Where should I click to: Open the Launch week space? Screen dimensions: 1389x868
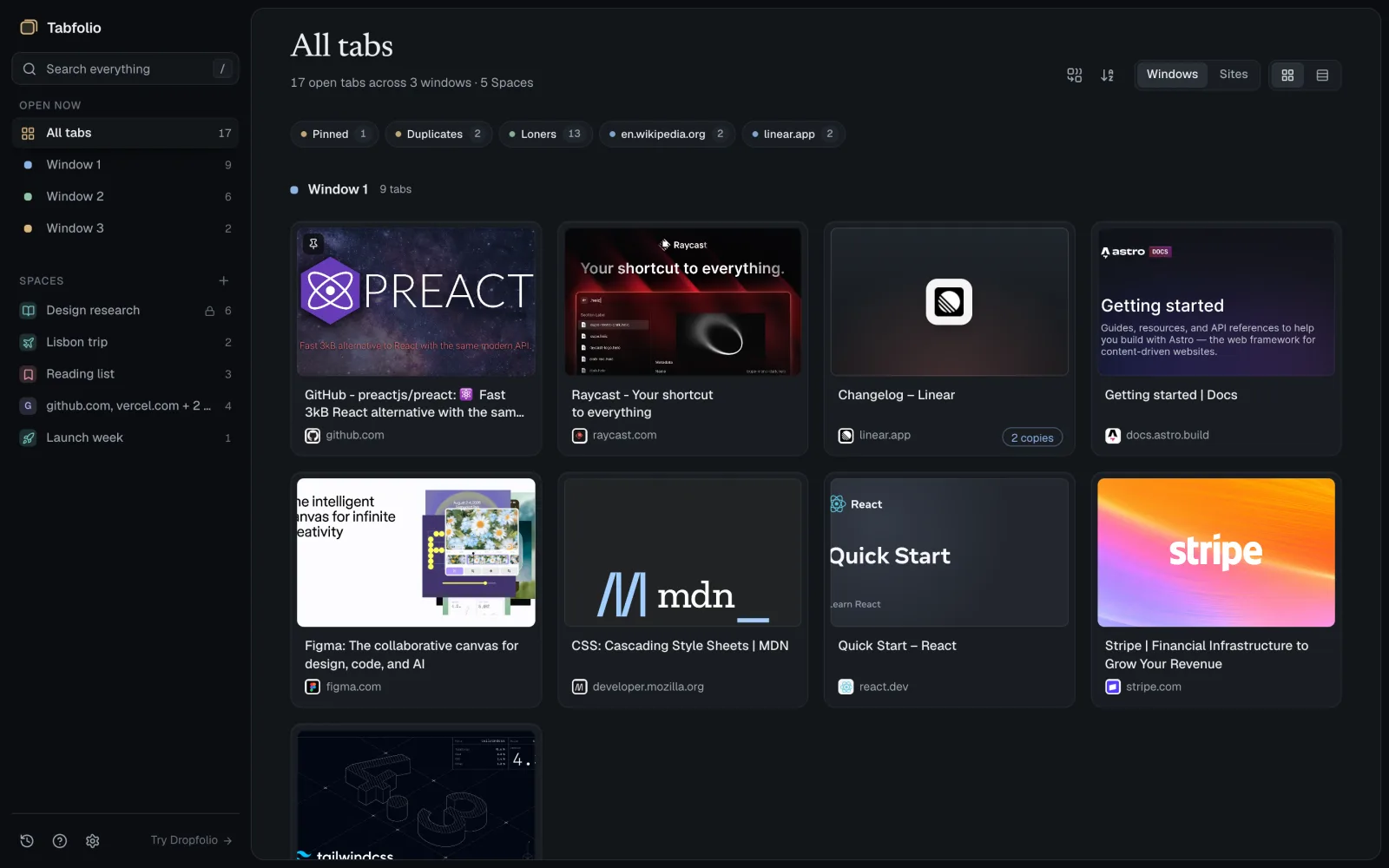(x=126, y=437)
